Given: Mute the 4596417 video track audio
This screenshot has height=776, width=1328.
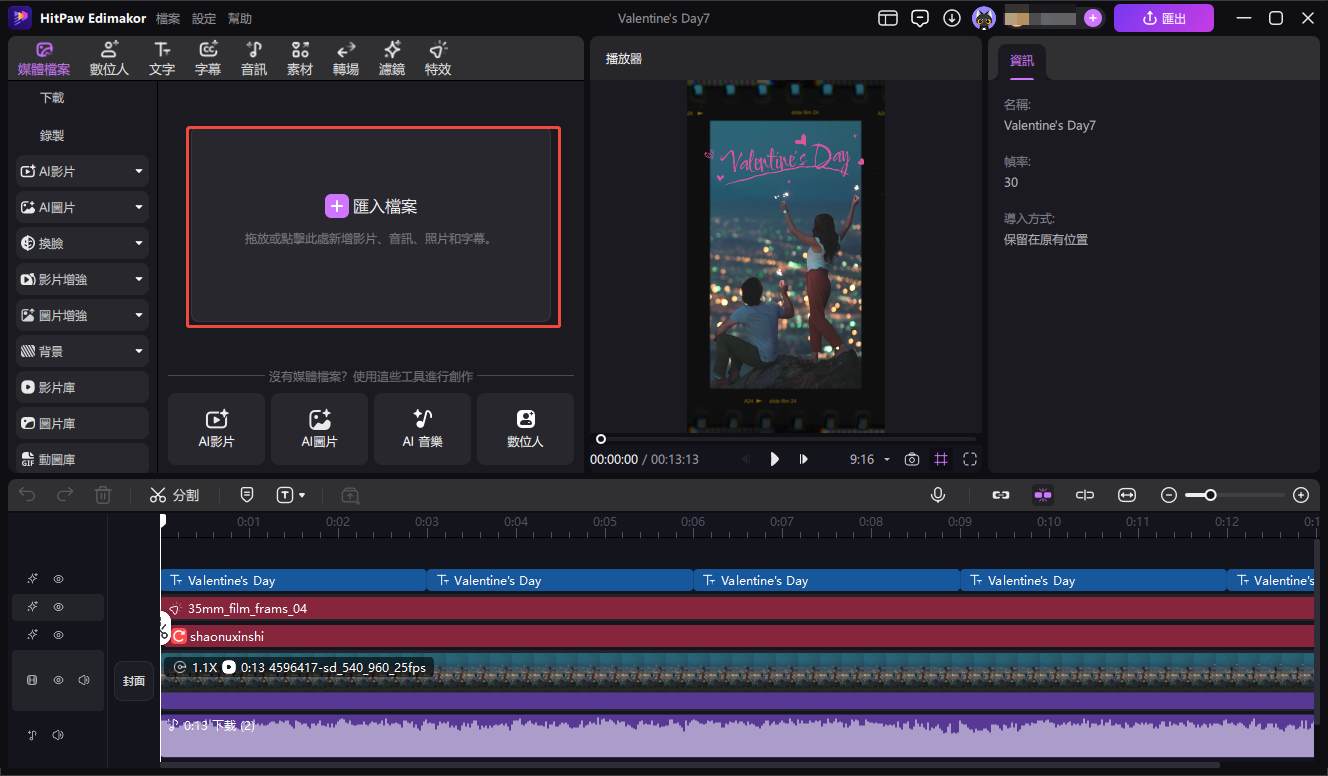Looking at the screenshot, I should point(85,679).
